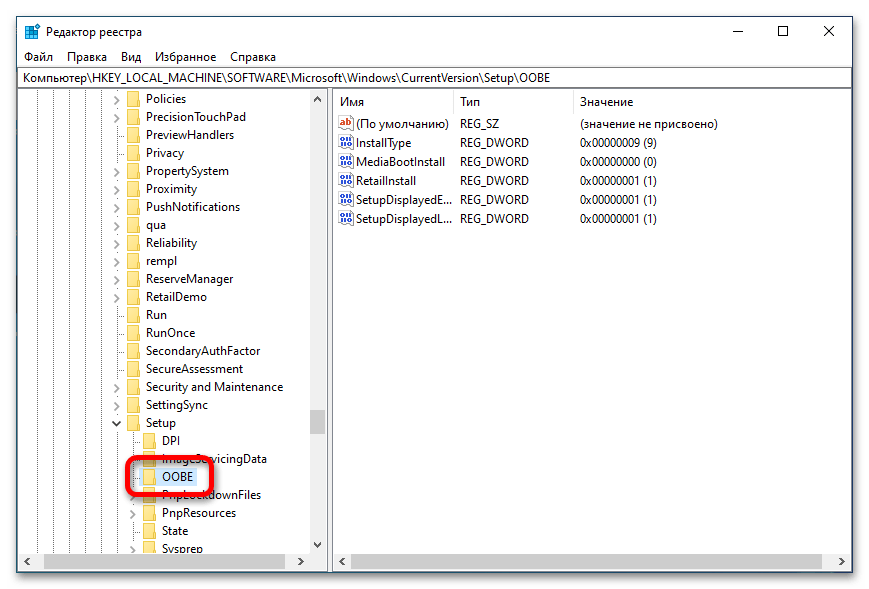Click tree pane scroll down arrow

(318, 545)
